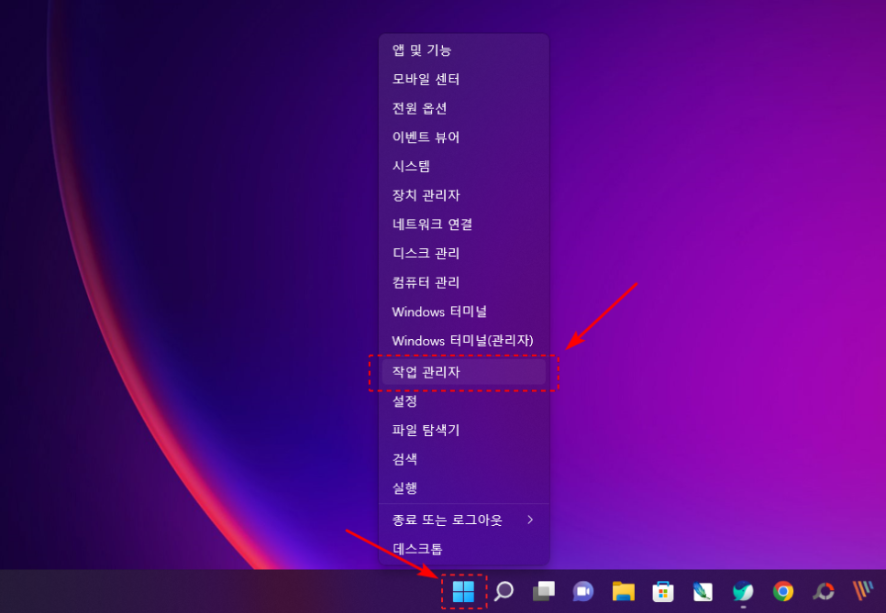Select 앱 및 기능 menu entry
This screenshot has width=886, height=613.
[464, 50]
